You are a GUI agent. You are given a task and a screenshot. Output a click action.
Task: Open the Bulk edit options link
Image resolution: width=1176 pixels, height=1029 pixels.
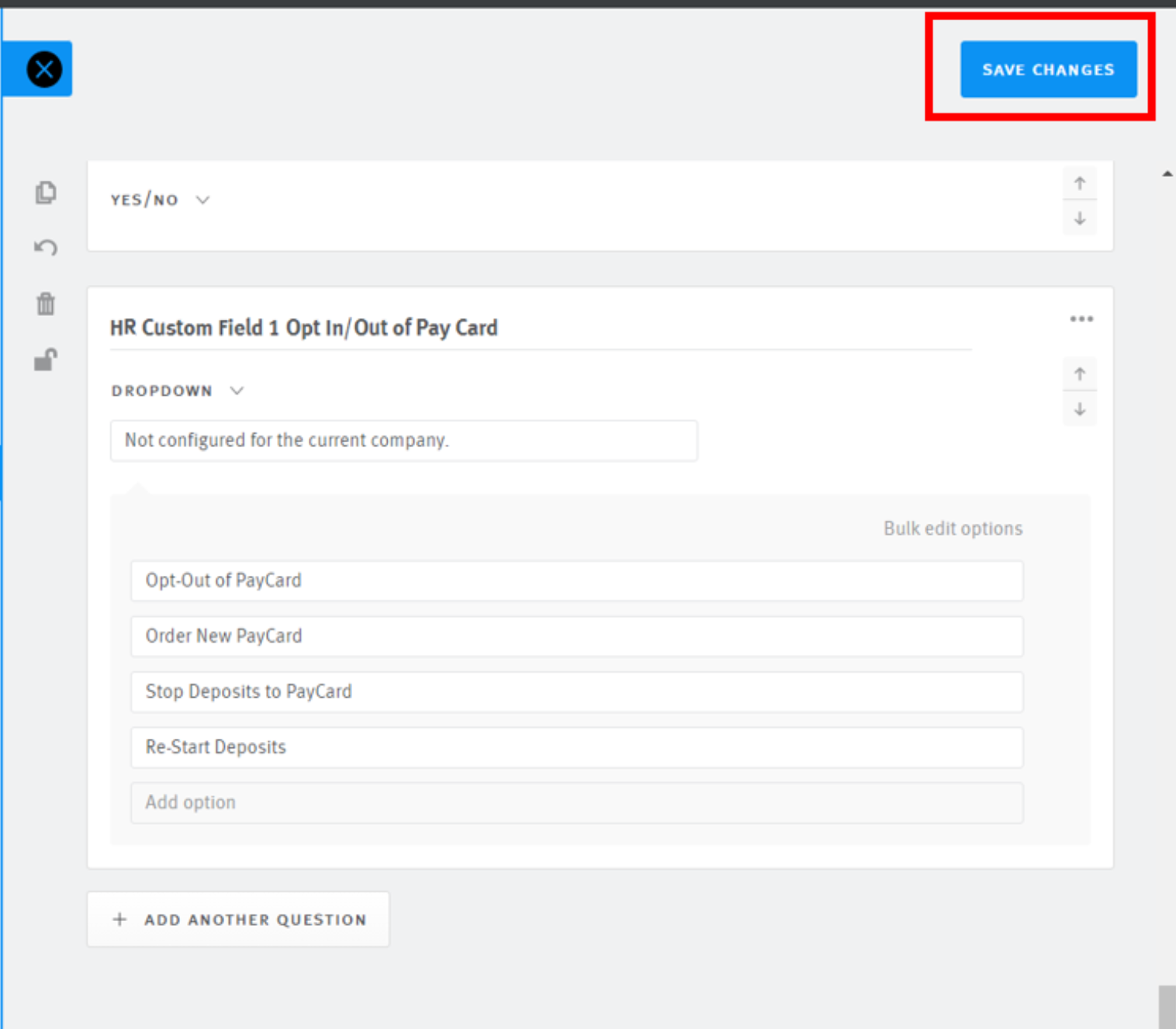click(953, 528)
